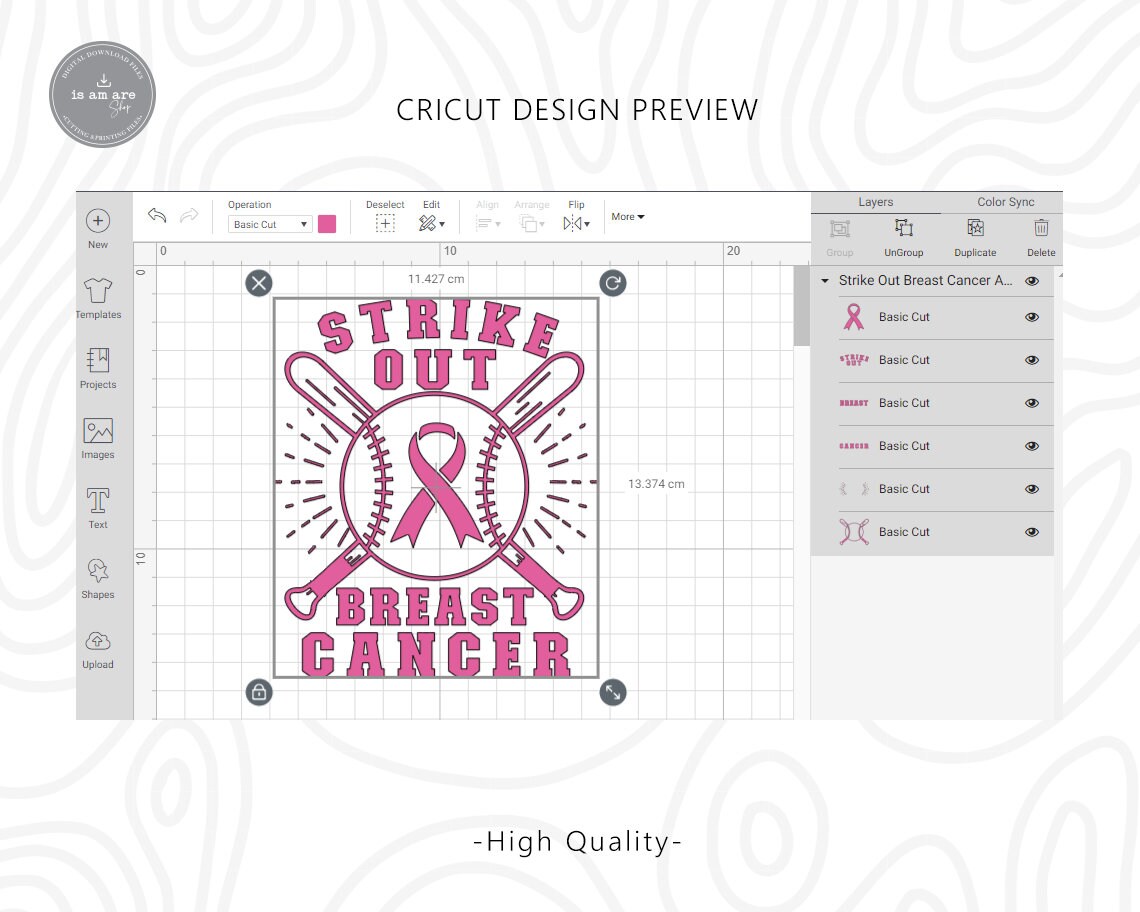Click the Delete icon in Layers panel

pyautogui.click(x=1040, y=237)
